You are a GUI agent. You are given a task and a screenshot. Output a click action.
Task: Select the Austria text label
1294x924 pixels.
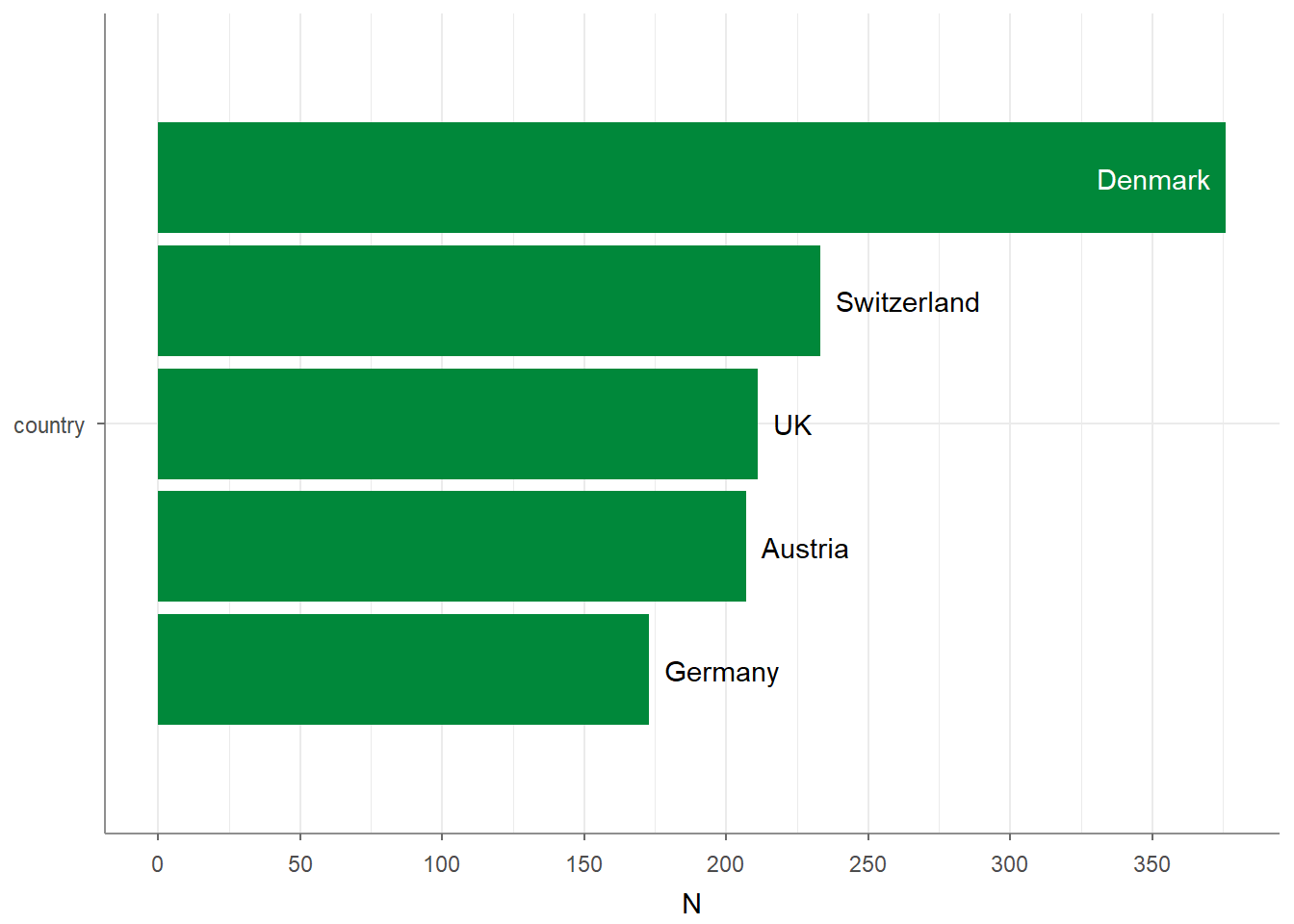[805, 549]
